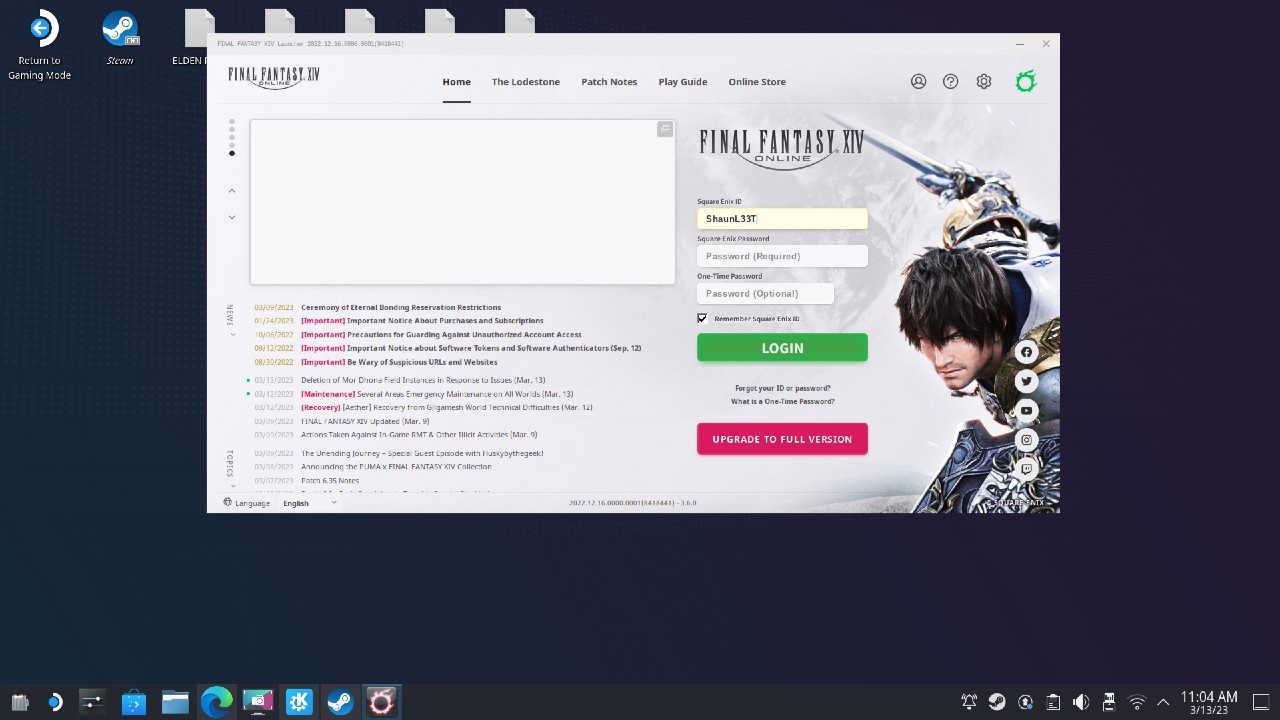Open the YouTube icon on the sidebar
This screenshot has width=1280, height=720.
1026,410
